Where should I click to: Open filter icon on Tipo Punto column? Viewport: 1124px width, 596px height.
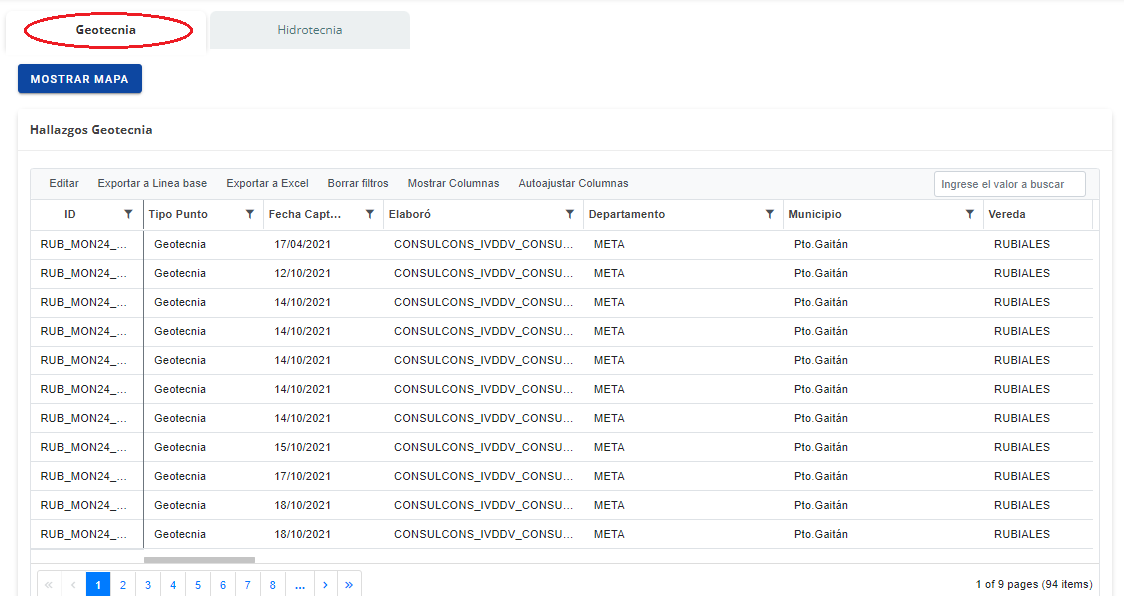pos(250,214)
